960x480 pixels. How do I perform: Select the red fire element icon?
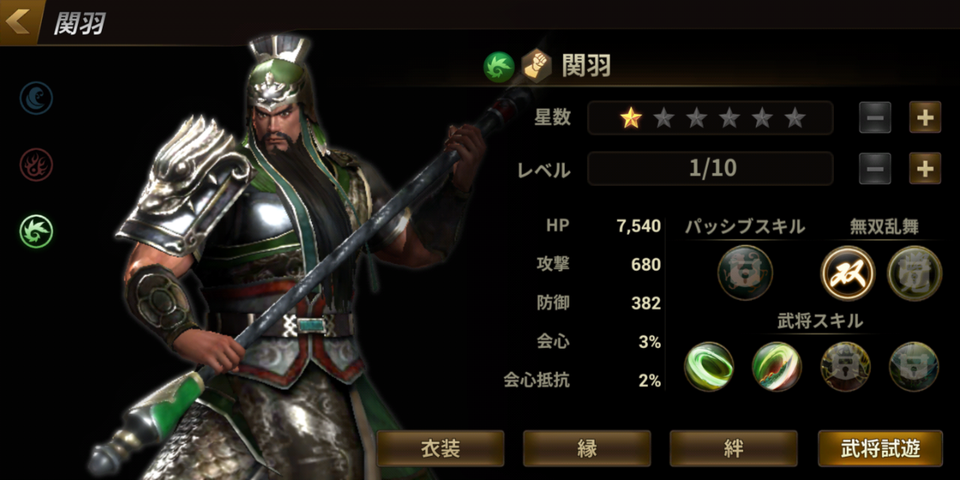tap(36, 165)
